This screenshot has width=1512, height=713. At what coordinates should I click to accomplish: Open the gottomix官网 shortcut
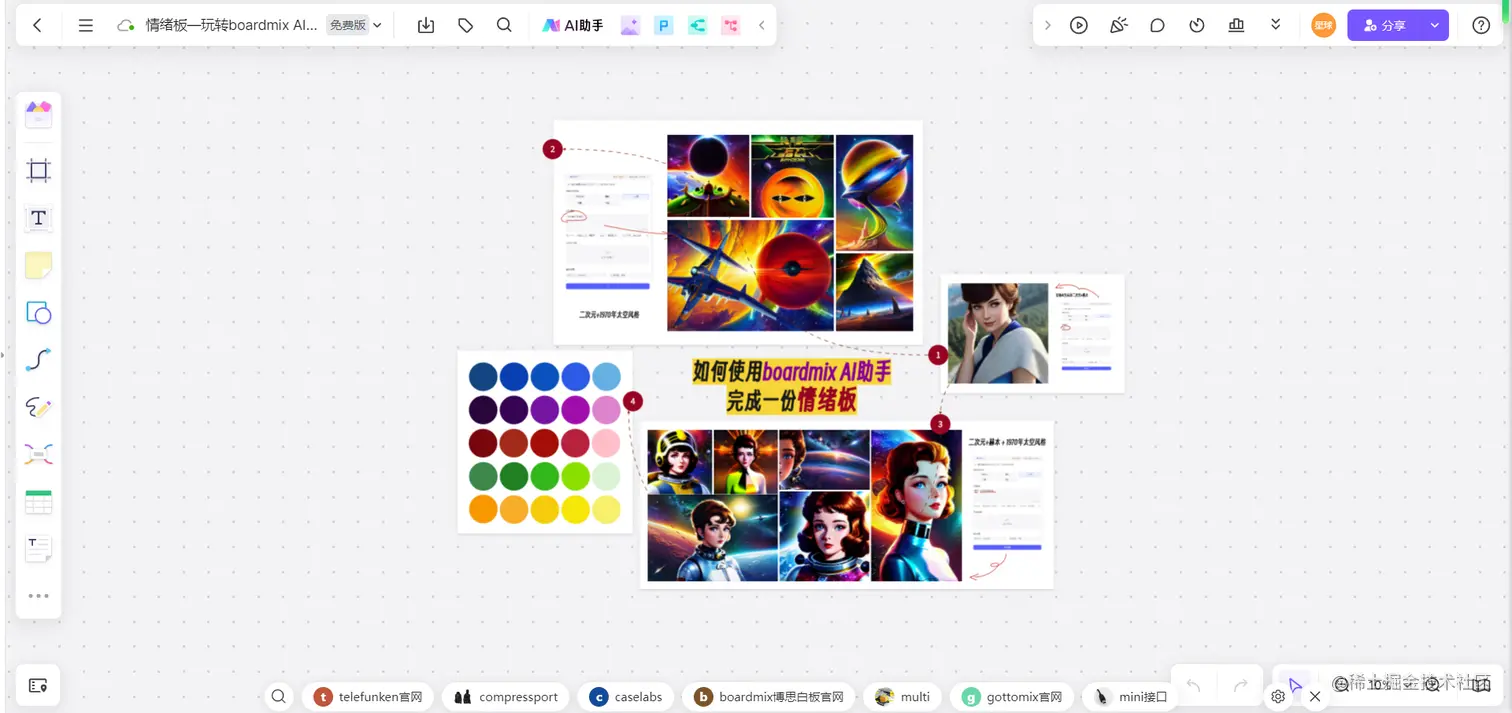click(x=1012, y=697)
